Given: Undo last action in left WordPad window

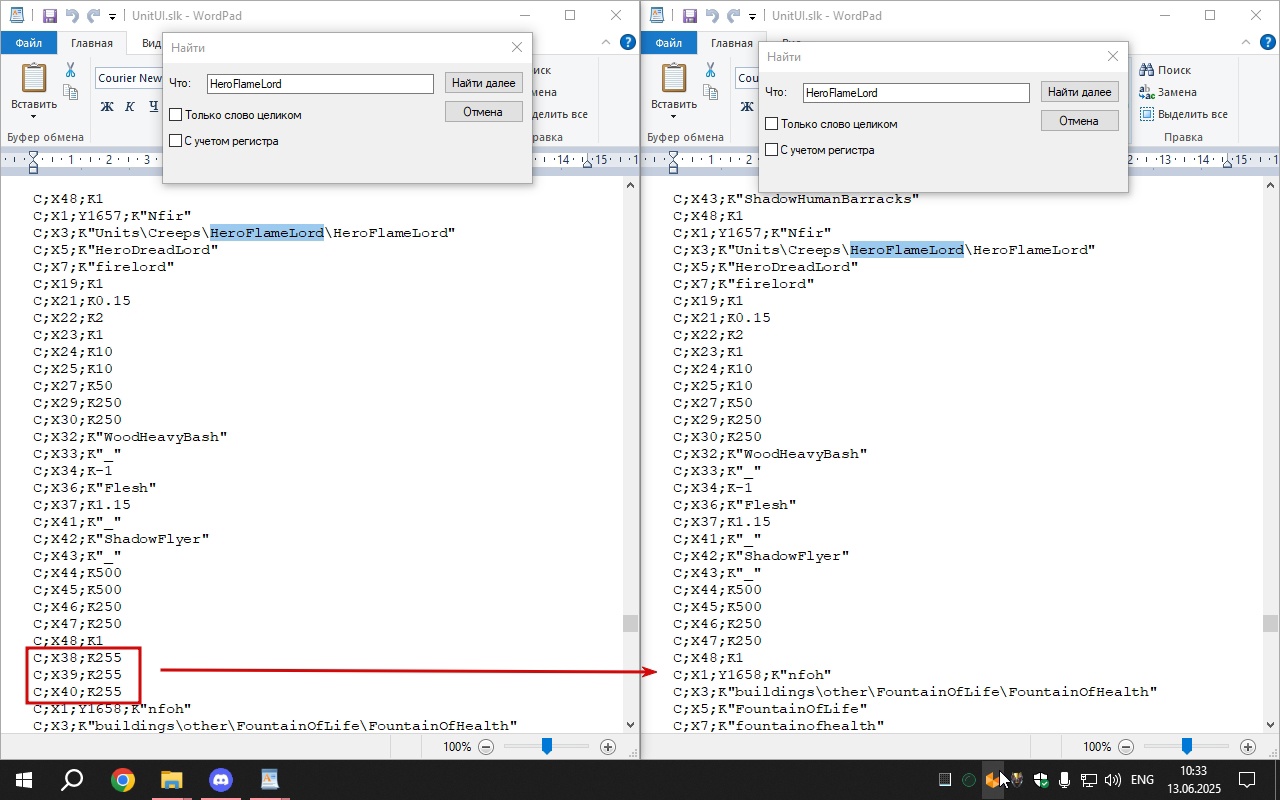Looking at the screenshot, I should coord(71,16).
